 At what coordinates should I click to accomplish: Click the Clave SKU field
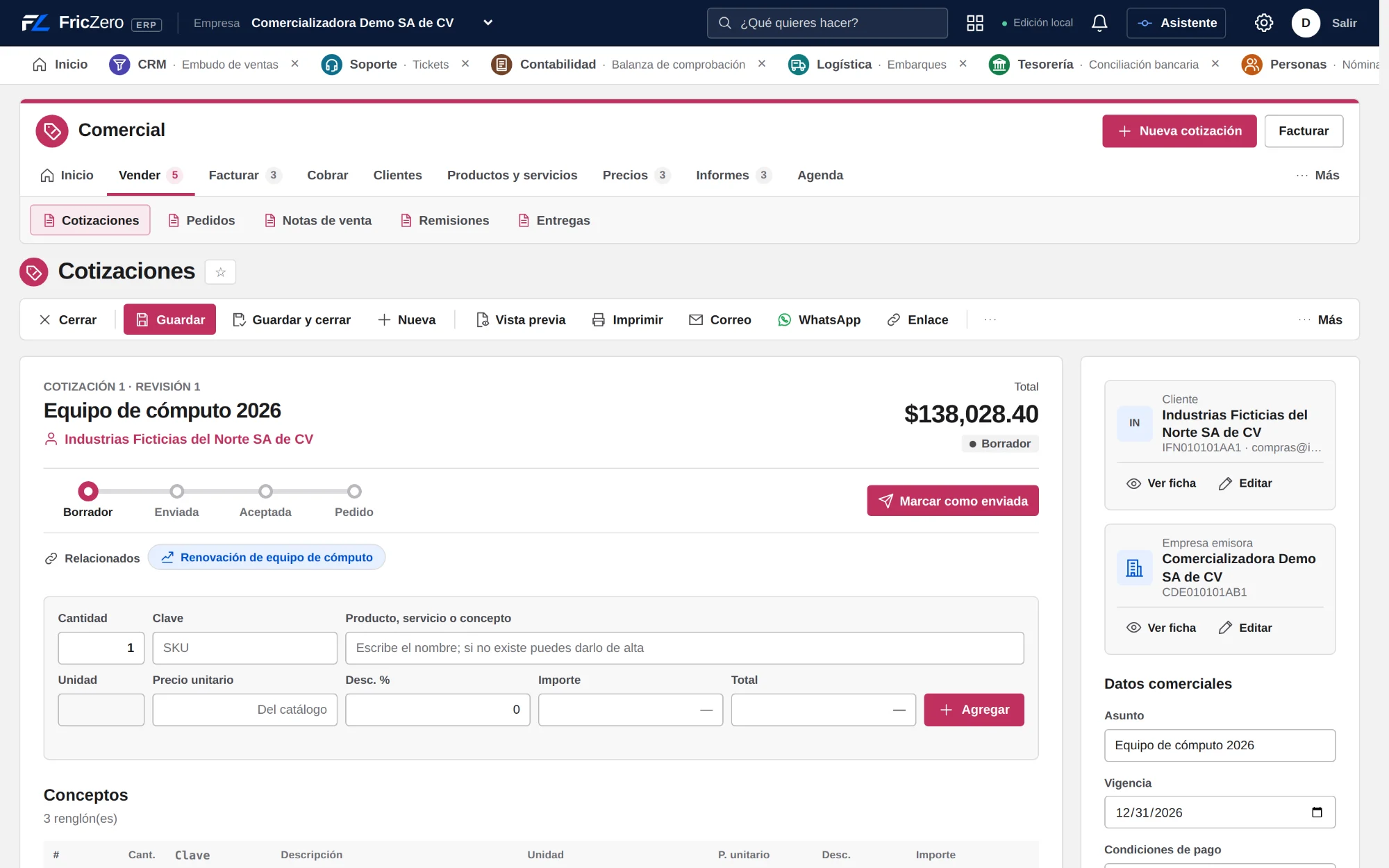pyautogui.click(x=244, y=648)
